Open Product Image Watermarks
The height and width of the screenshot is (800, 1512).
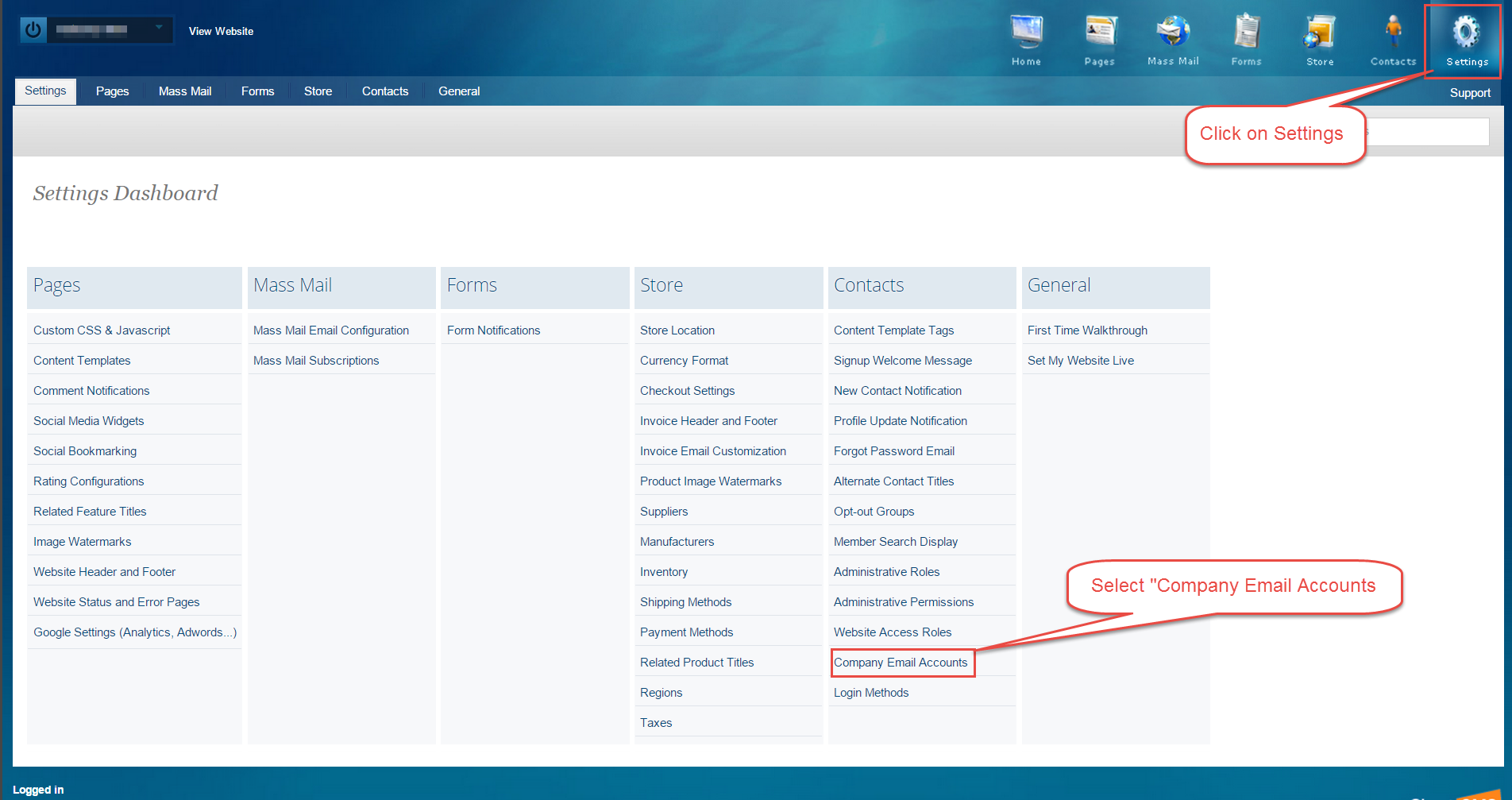(711, 481)
